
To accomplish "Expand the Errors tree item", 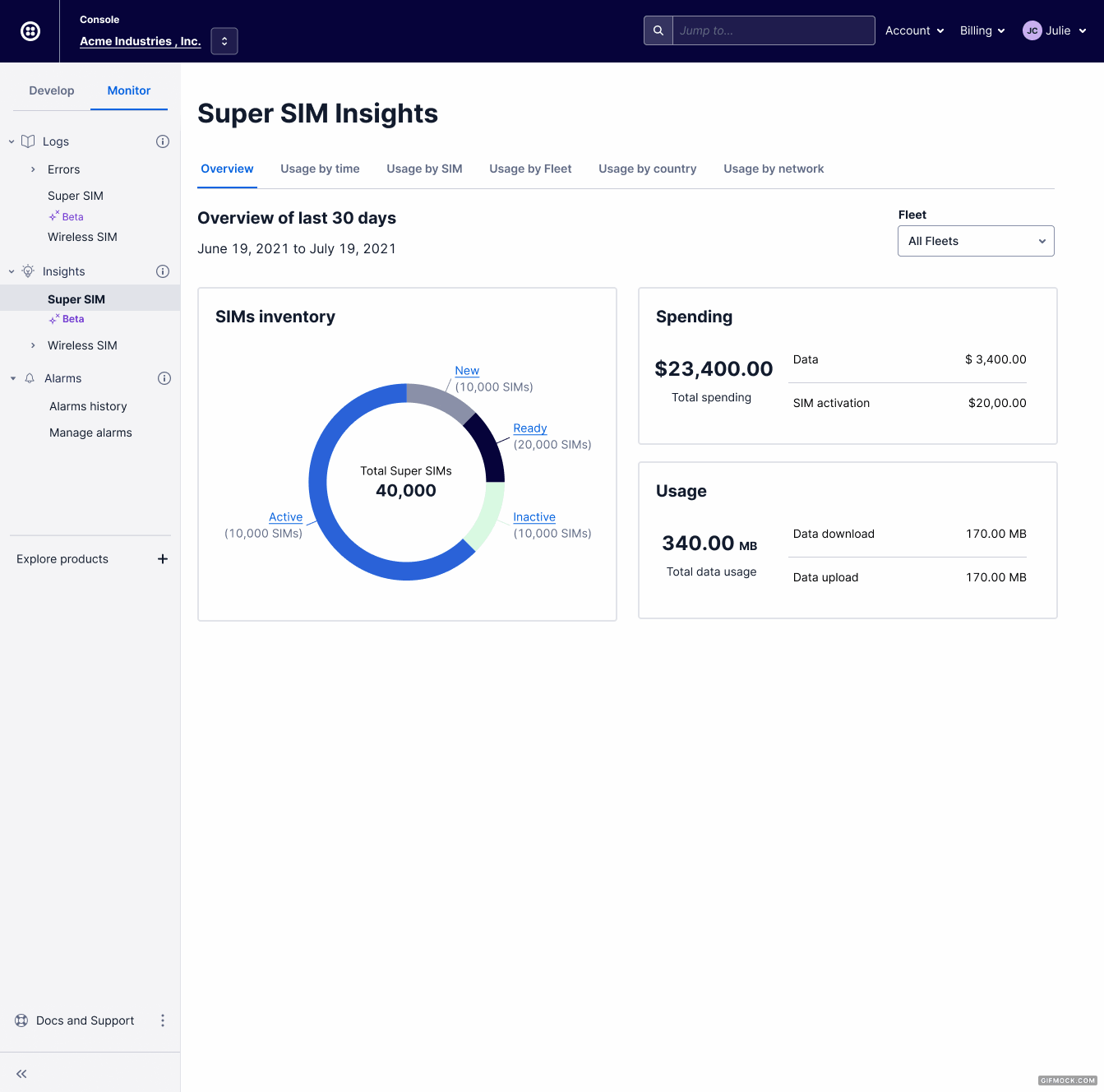I will (33, 169).
